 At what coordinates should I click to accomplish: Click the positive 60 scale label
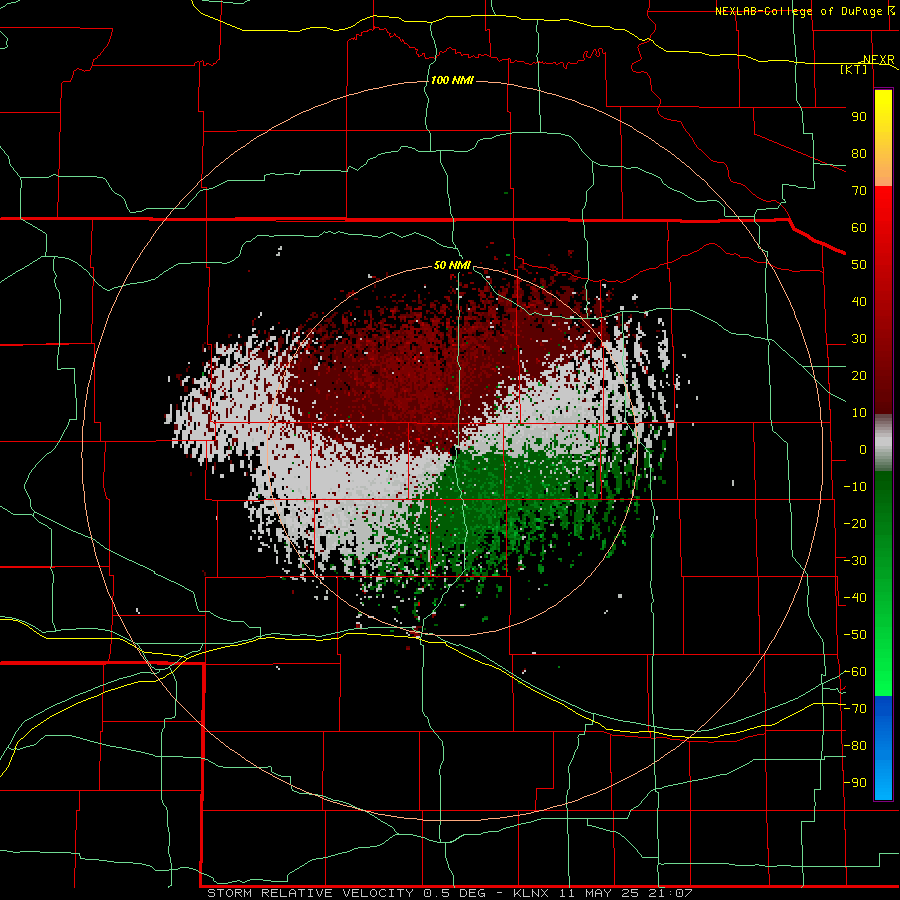point(859,227)
